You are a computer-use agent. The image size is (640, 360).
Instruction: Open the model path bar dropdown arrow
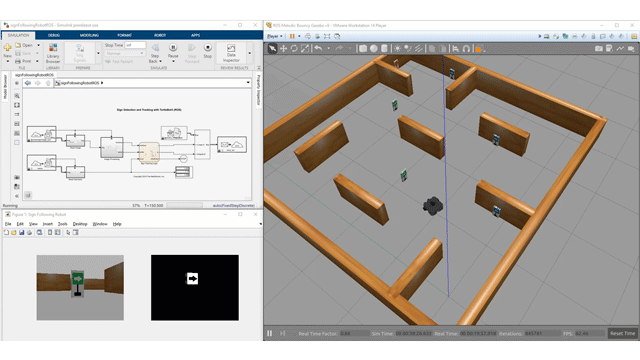[x=248, y=83]
